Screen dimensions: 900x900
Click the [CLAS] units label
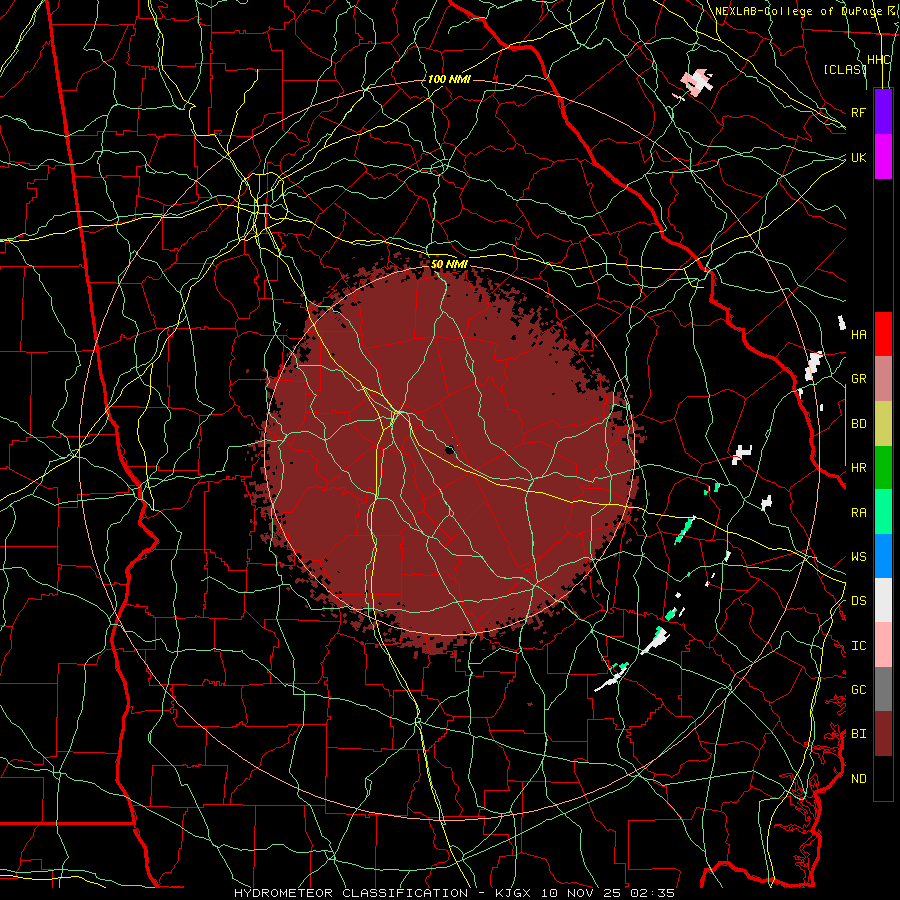tap(844, 69)
